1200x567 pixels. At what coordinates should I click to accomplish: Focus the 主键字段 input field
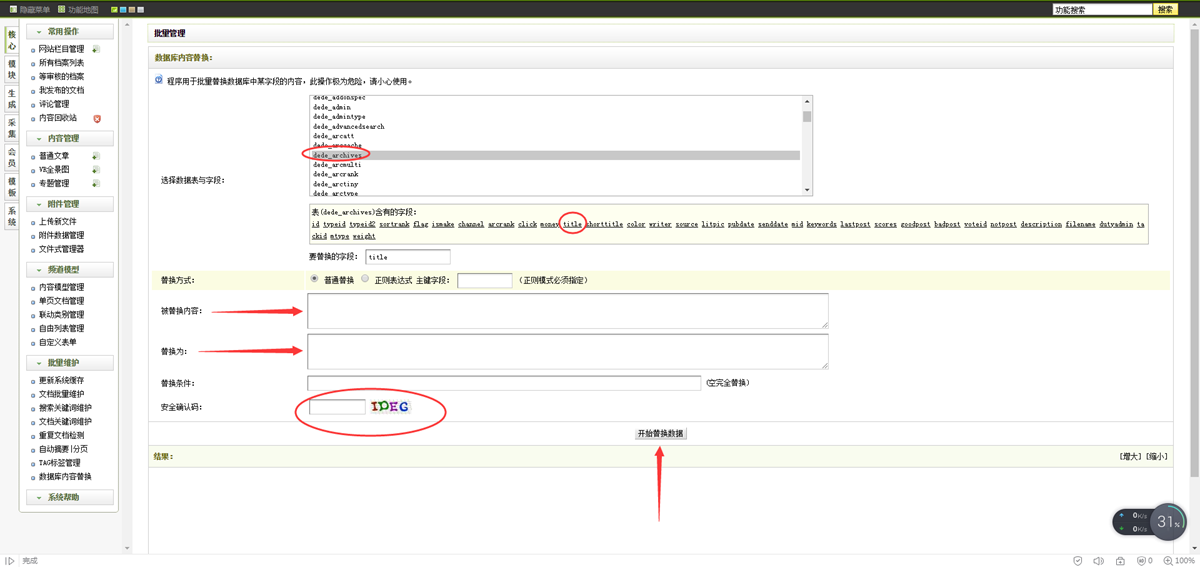click(485, 281)
